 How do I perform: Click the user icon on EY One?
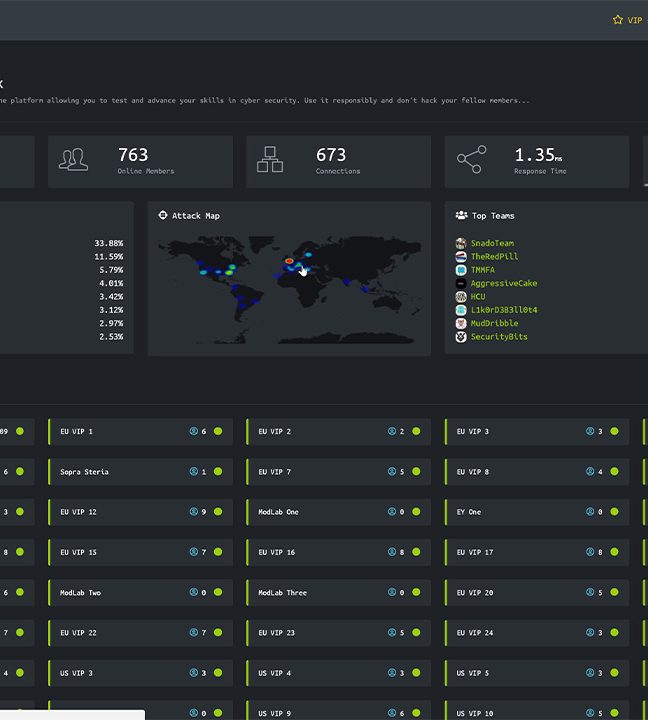coord(590,512)
